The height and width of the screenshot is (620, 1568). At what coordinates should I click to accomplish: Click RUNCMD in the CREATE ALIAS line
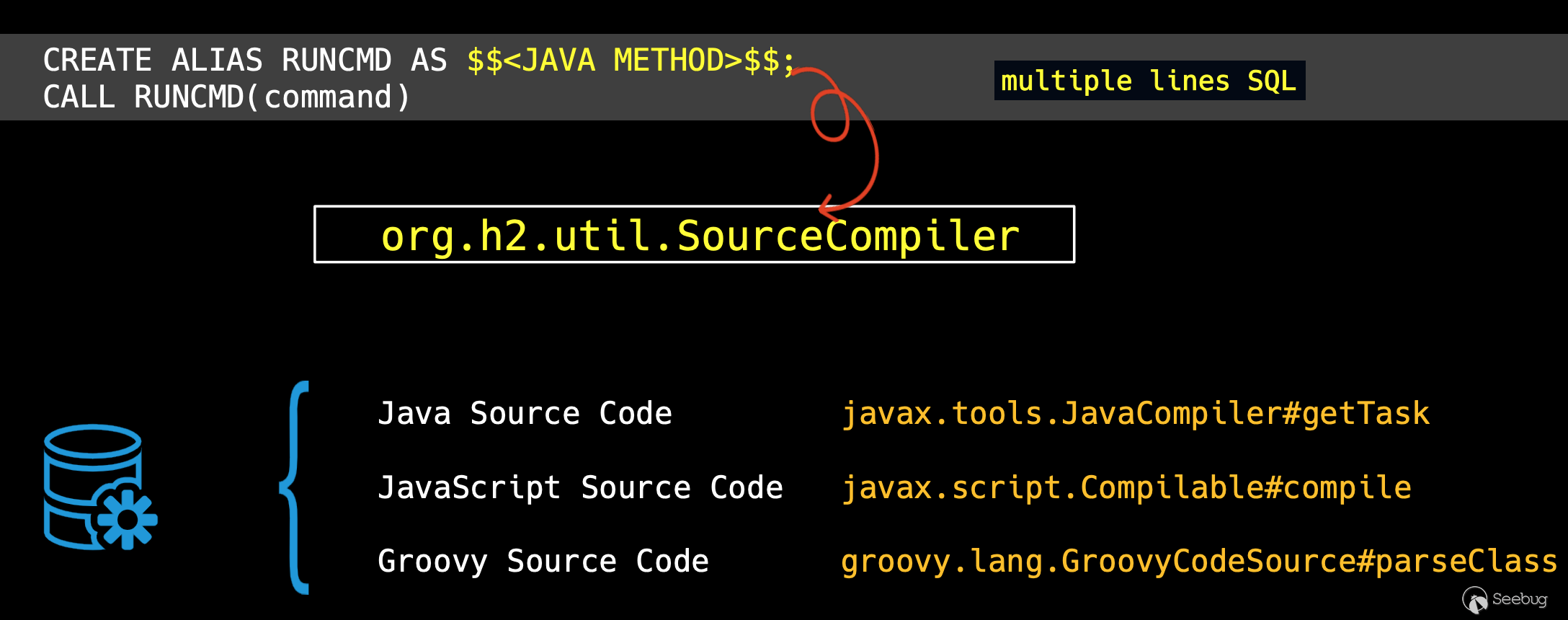pos(337,60)
